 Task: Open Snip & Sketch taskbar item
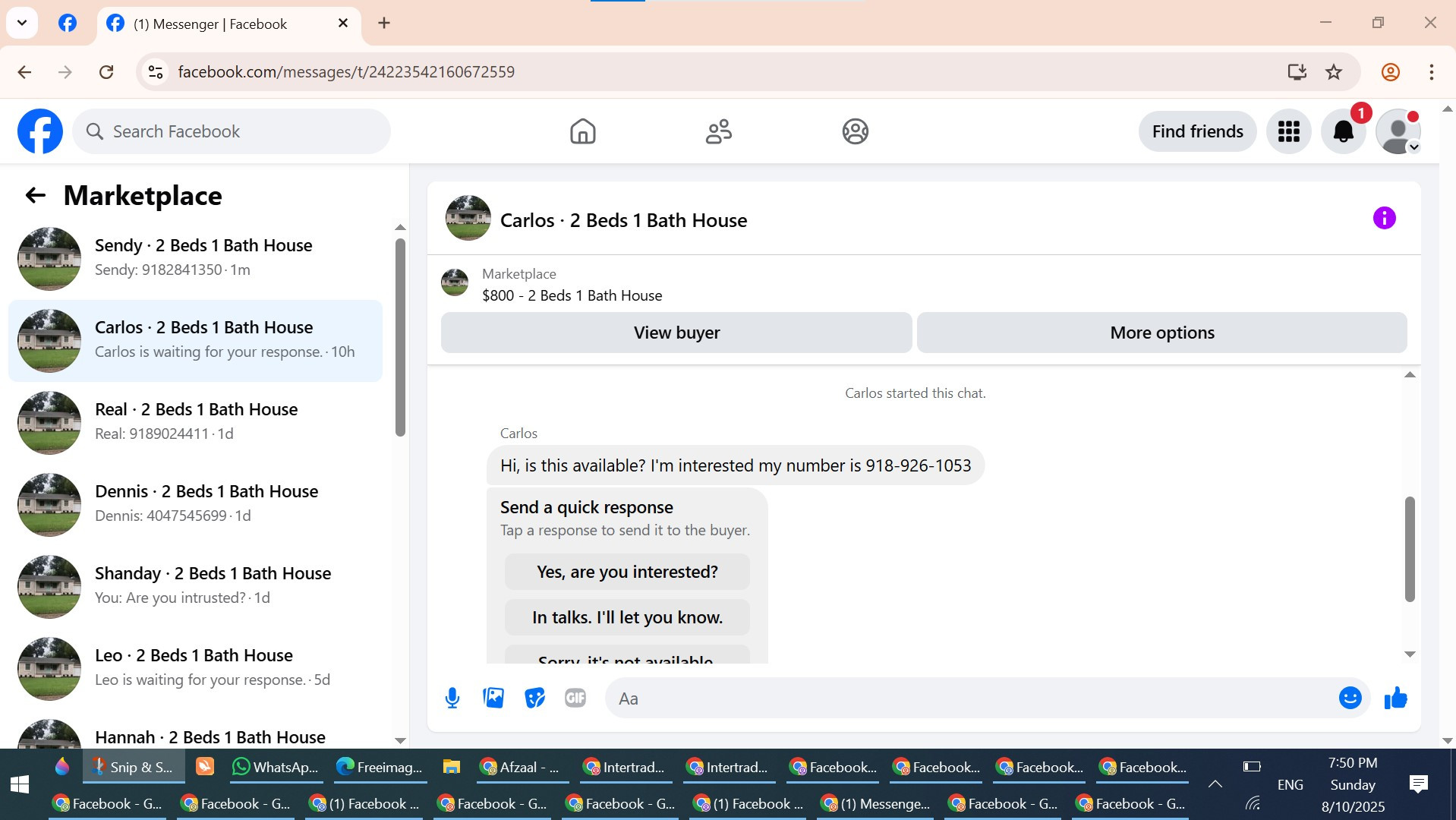click(x=134, y=767)
